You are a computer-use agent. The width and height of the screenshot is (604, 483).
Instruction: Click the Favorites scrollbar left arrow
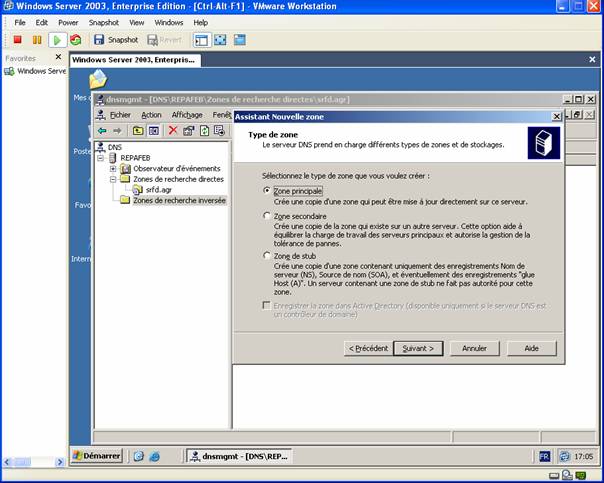pos(7,462)
